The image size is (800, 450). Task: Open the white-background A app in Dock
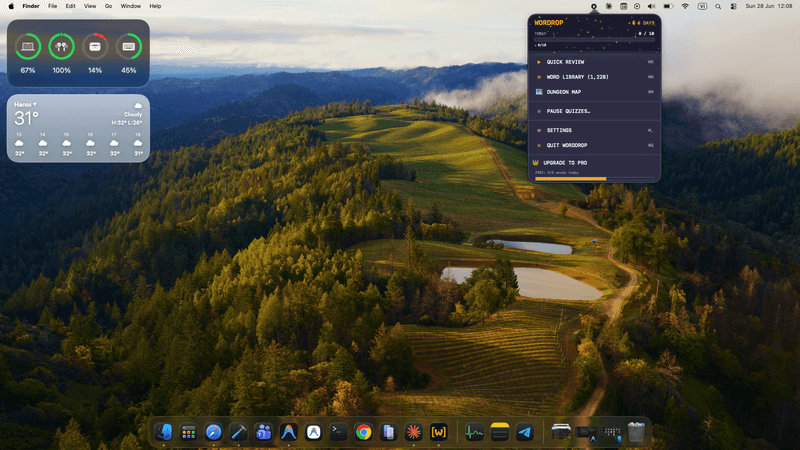314,432
